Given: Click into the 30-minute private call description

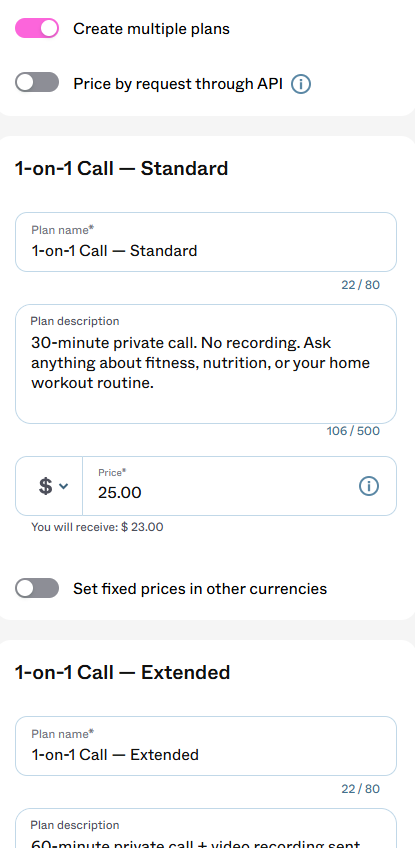Looking at the screenshot, I should point(206,364).
